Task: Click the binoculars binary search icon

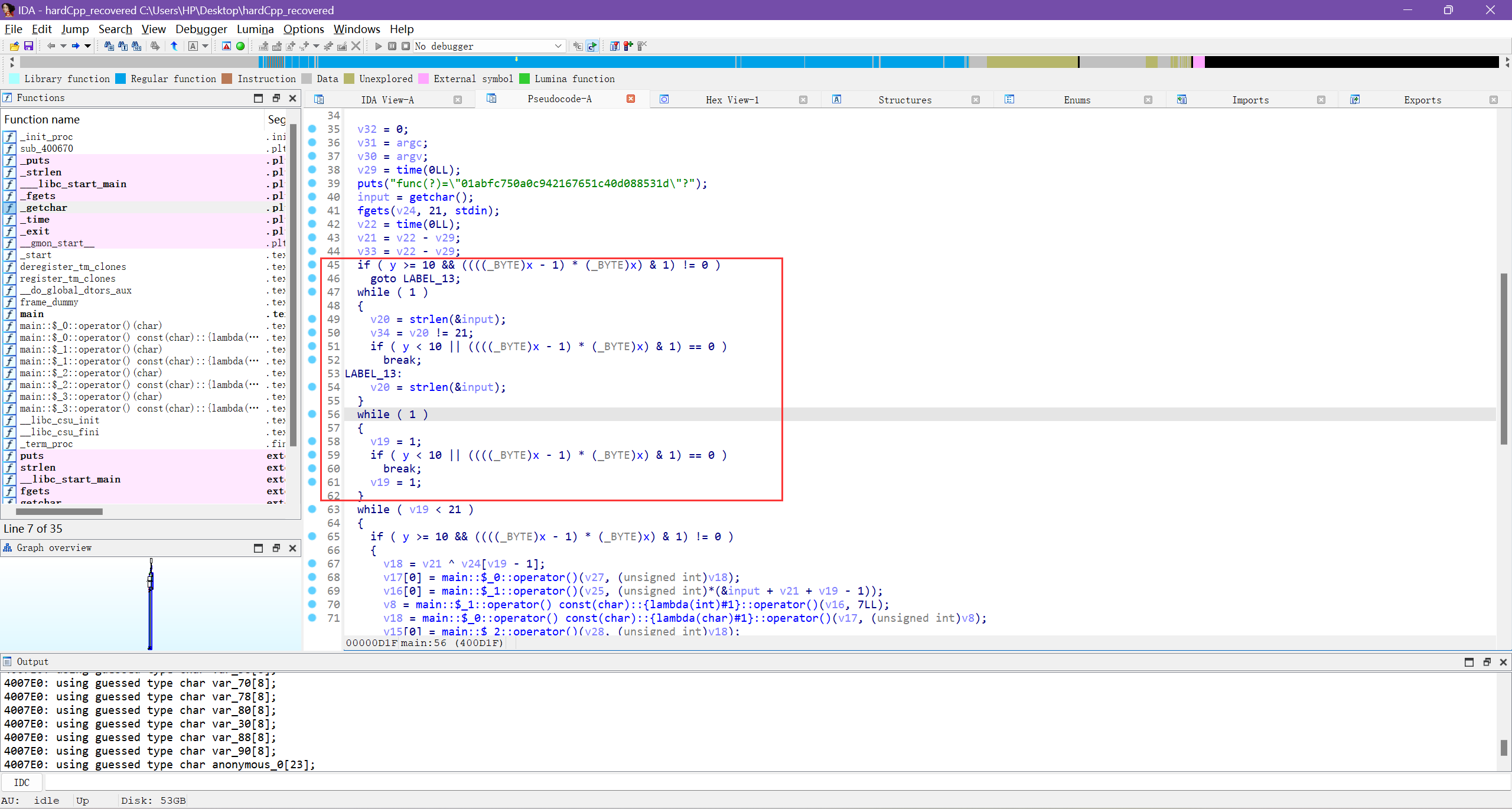Action: (136, 46)
